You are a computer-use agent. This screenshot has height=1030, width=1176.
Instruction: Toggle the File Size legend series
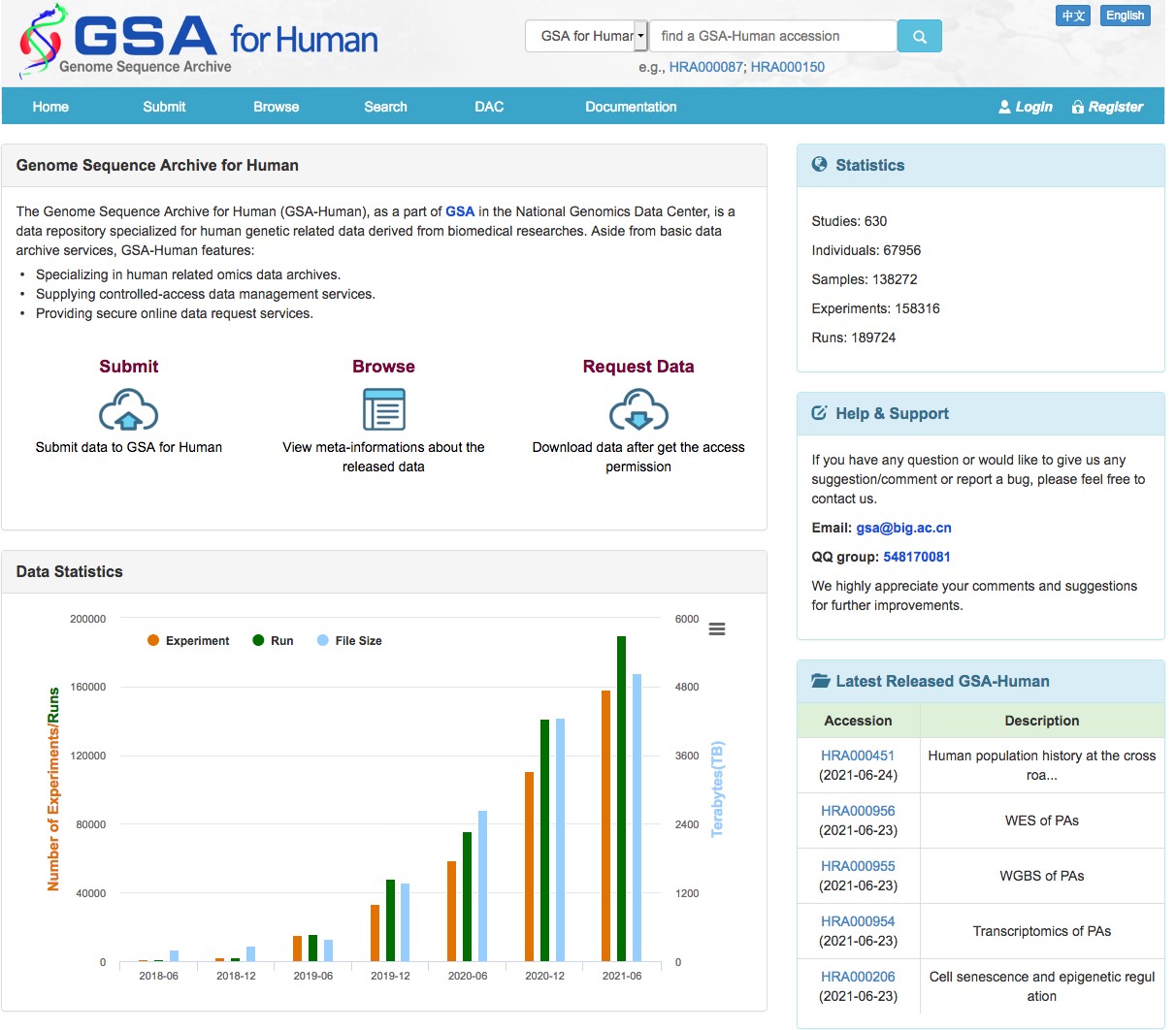click(x=349, y=641)
